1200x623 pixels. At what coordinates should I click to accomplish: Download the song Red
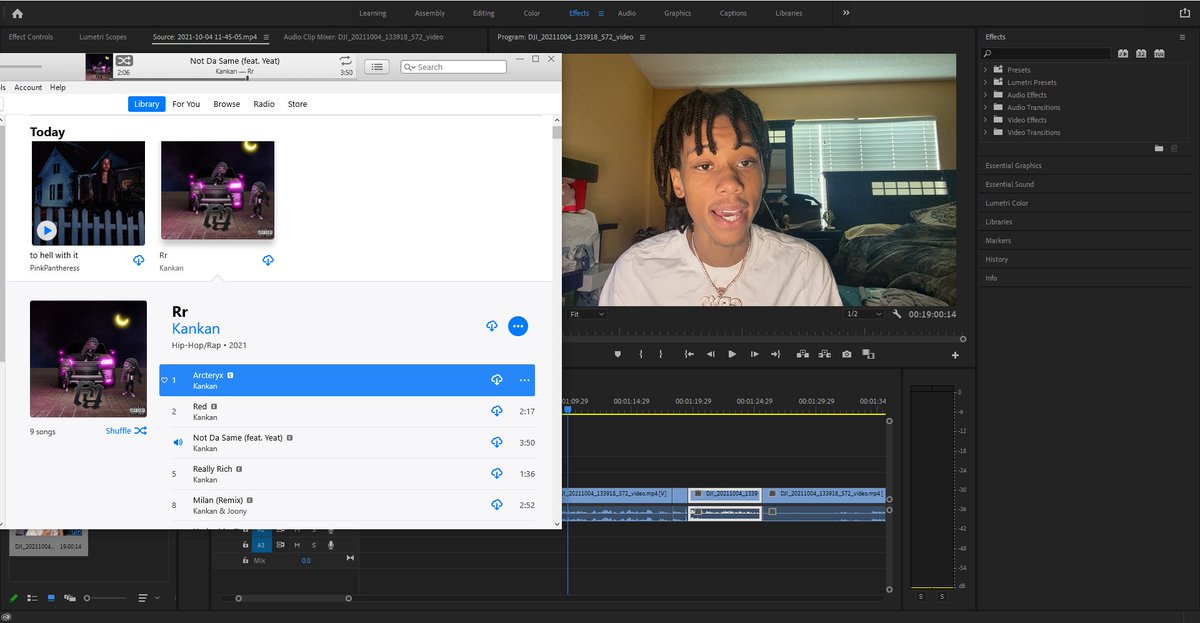497,411
